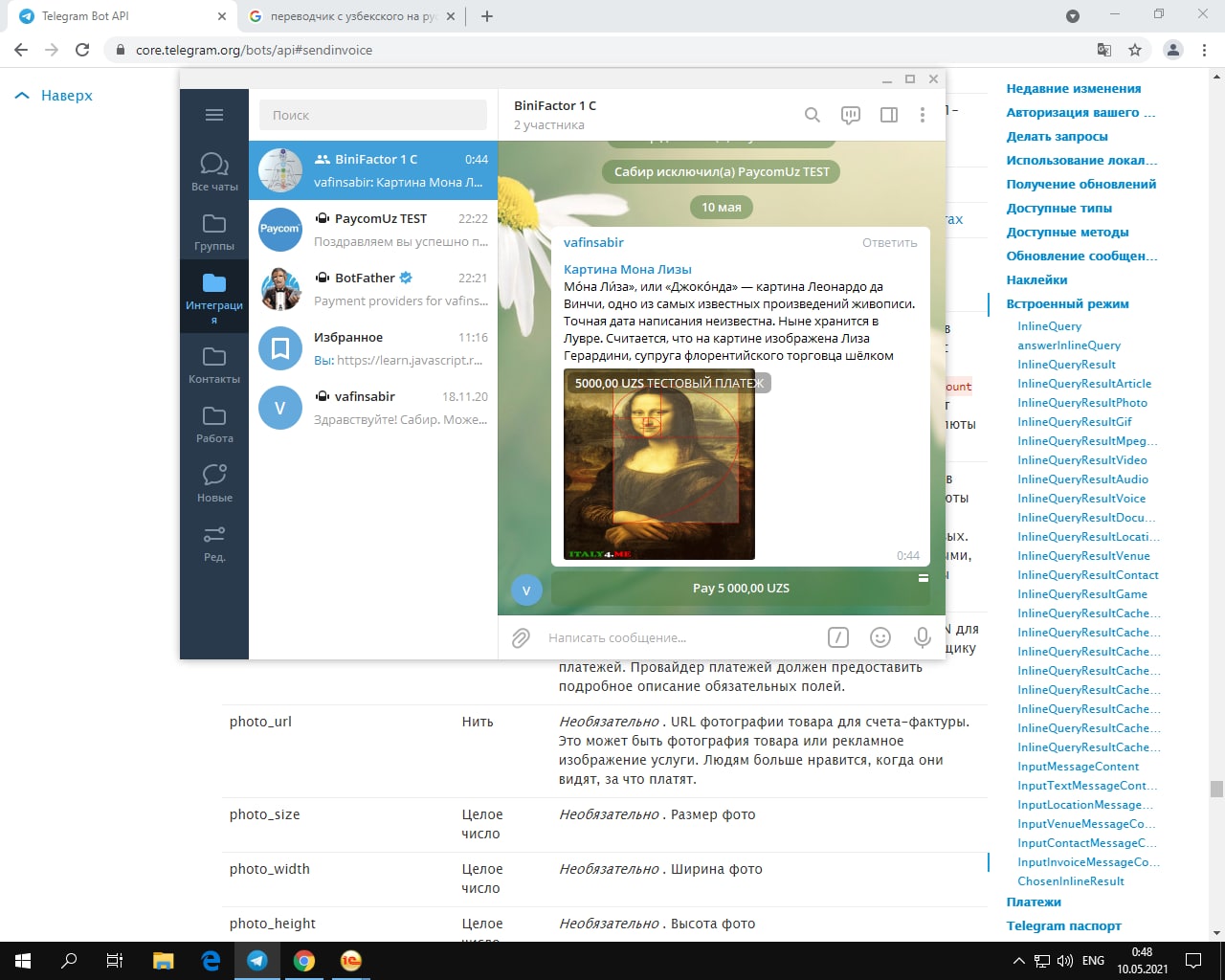Open the emoji picker
The image size is (1225, 980).
coord(880,637)
